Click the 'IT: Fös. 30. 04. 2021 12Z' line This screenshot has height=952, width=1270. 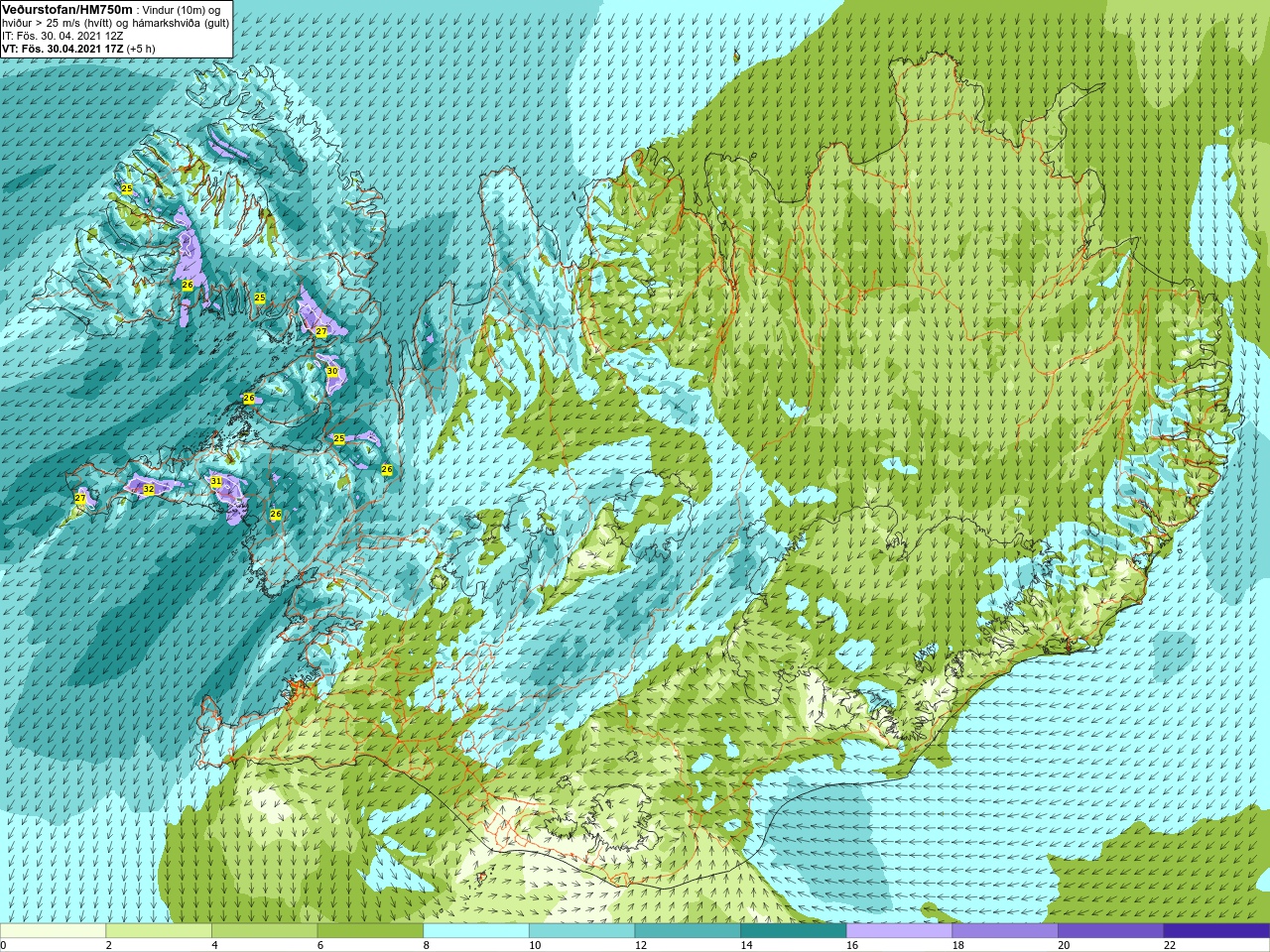coord(63,36)
